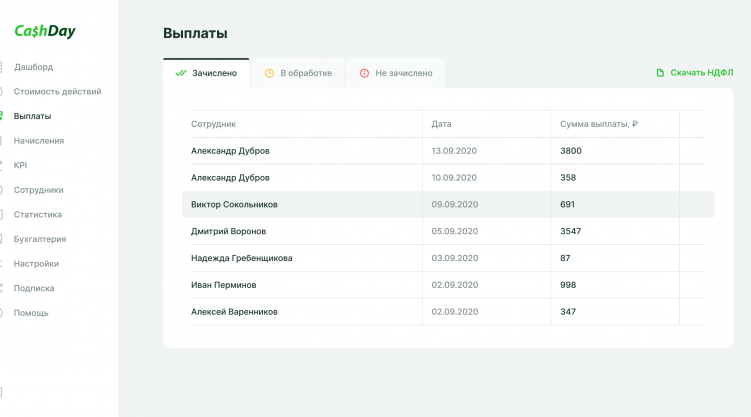The height and width of the screenshot is (417, 751).
Task: Click the yellow clock icon beside В обработке
Action: pyautogui.click(x=269, y=73)
